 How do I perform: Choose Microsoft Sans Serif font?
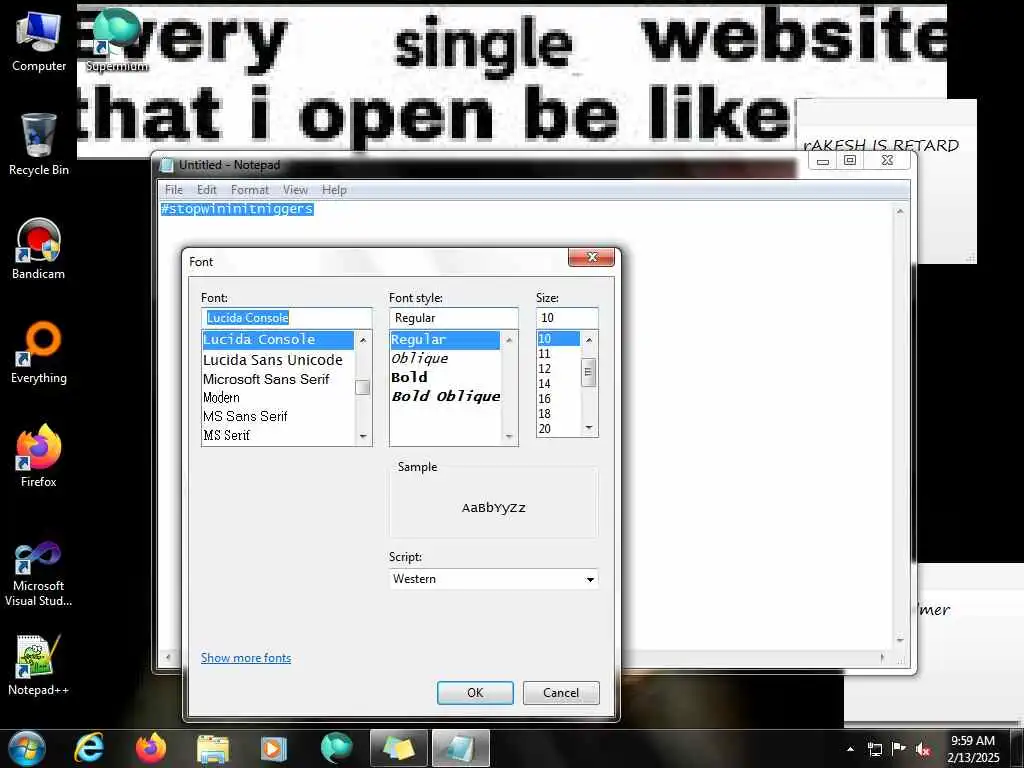click(x=278, y=379)
